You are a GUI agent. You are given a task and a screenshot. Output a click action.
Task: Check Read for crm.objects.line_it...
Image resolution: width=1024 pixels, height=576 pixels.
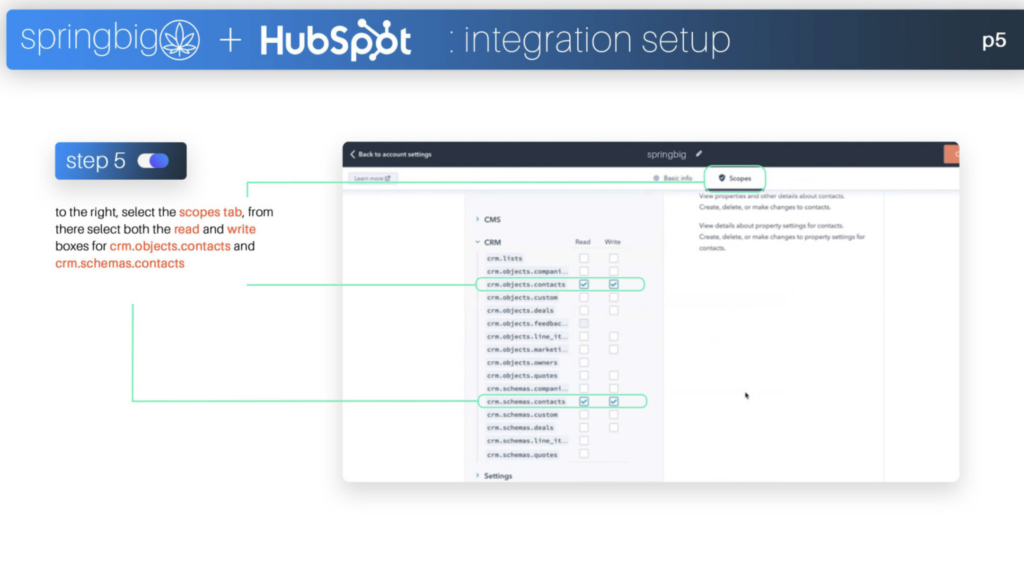[584, 337]
